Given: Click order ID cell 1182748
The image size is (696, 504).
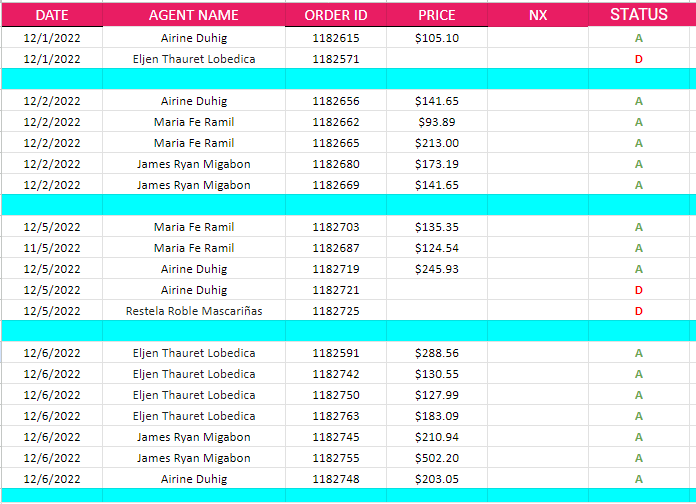Looking at the screenshot, I should 335,479.
